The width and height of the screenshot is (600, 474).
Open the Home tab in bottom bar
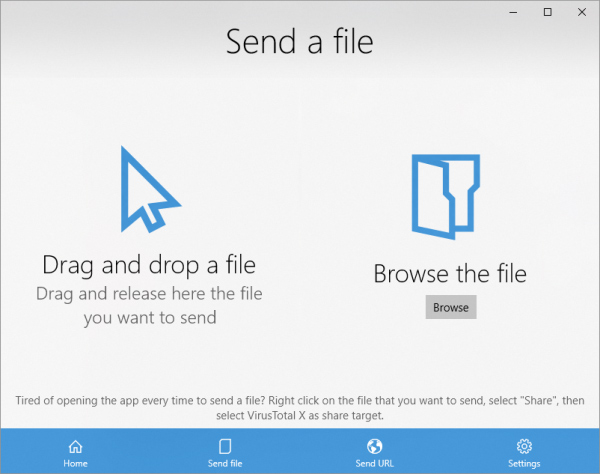[75, 453]
